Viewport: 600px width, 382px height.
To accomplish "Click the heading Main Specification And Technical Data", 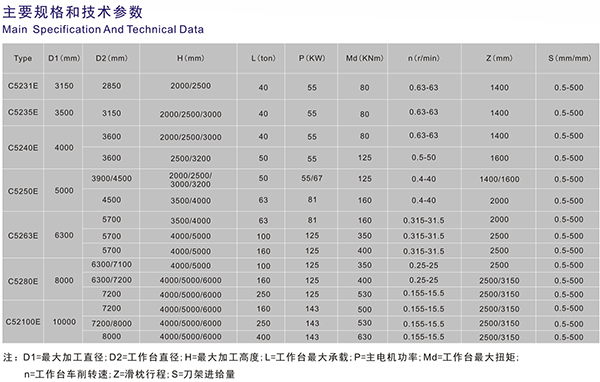I will 103,29.
